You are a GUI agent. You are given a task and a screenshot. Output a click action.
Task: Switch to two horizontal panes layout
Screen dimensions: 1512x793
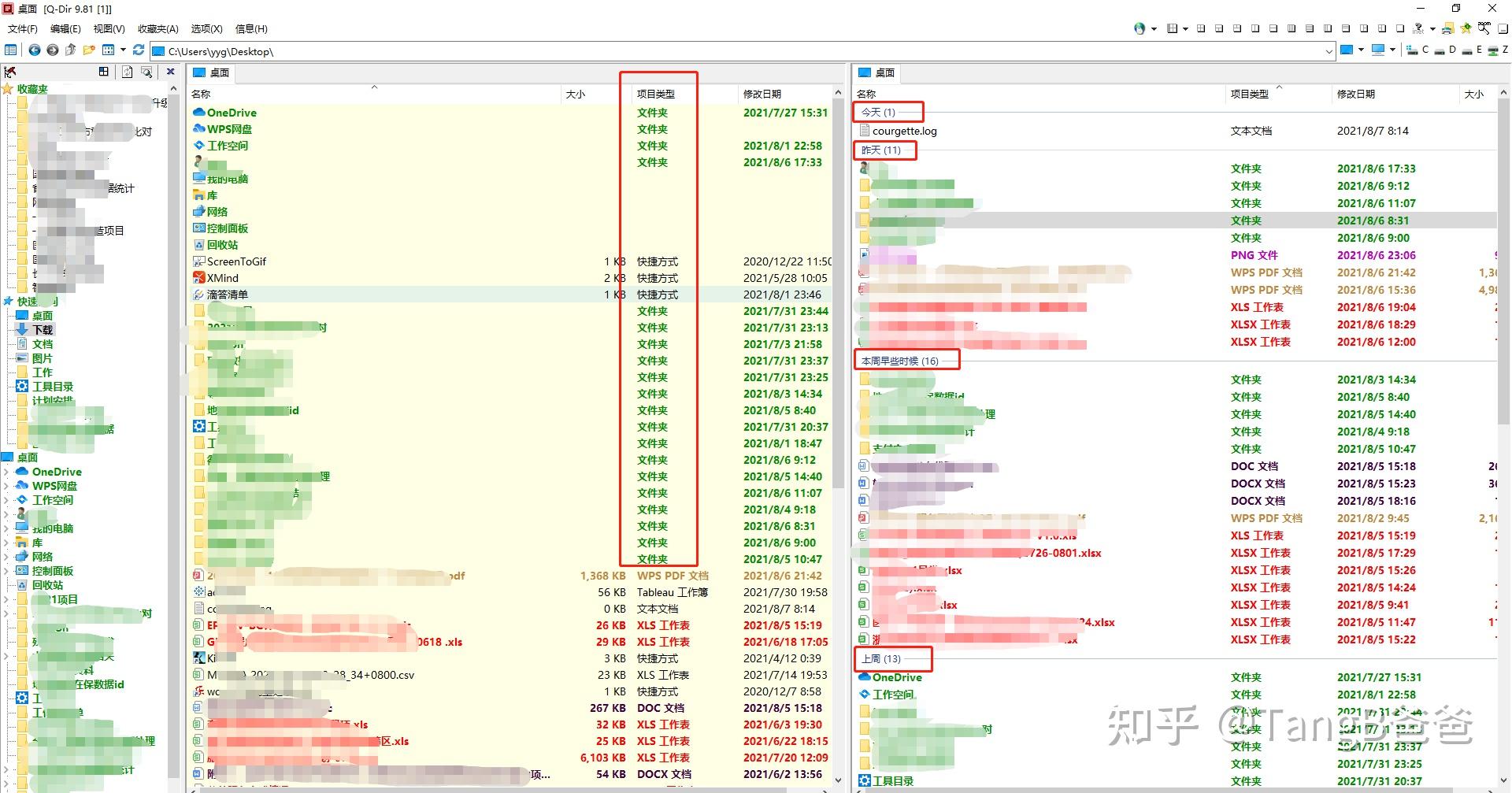(1273, 28)
